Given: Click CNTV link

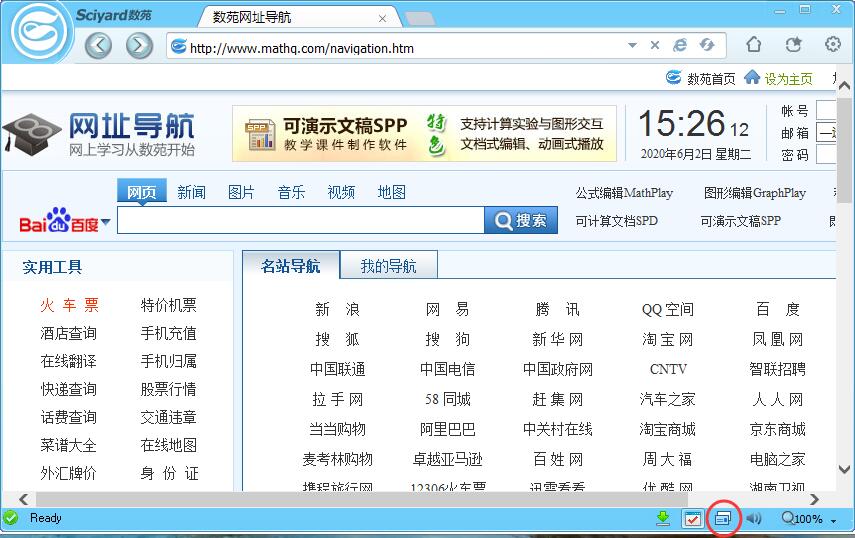Looking at the screenshot, I should coord(668,370).
